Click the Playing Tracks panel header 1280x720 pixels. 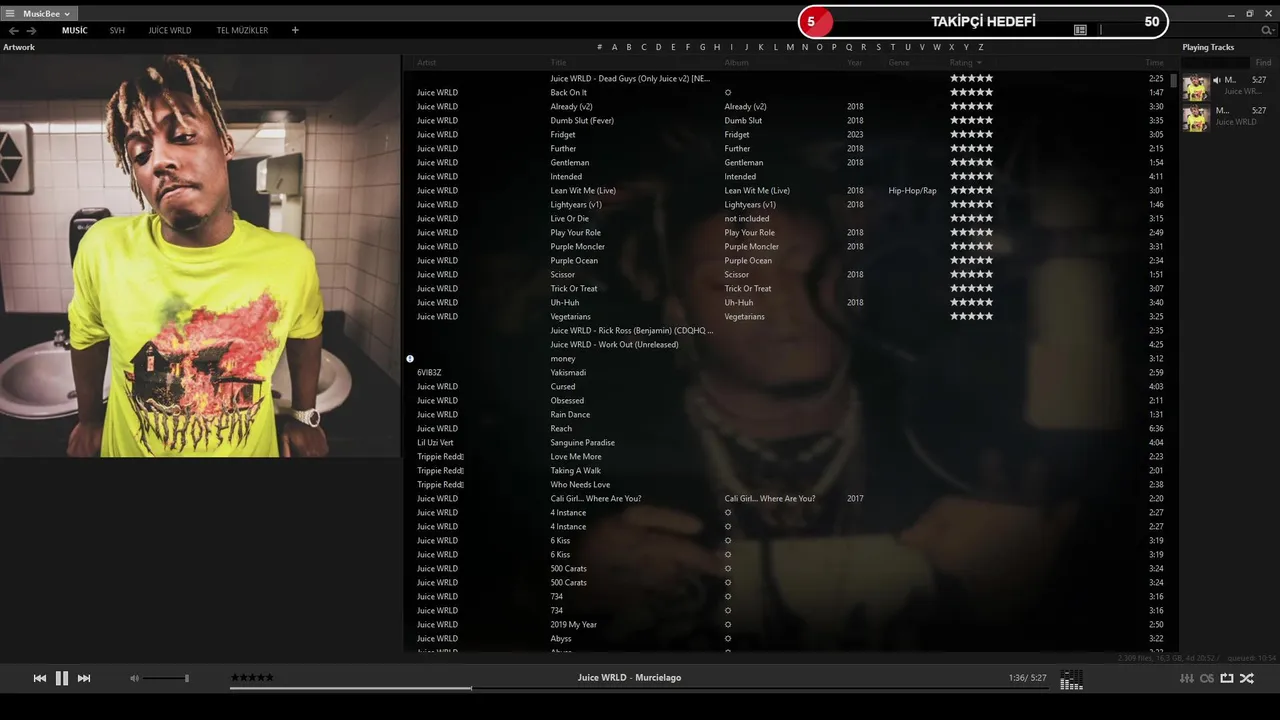[x=1208, y=47]
